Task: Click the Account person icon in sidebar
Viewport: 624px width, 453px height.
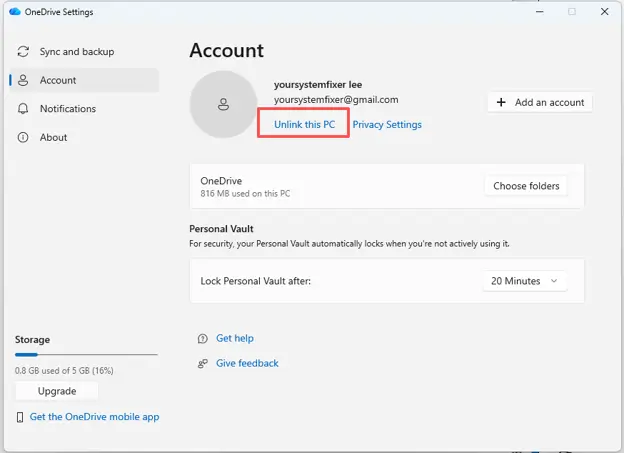Action: (23, 80)
